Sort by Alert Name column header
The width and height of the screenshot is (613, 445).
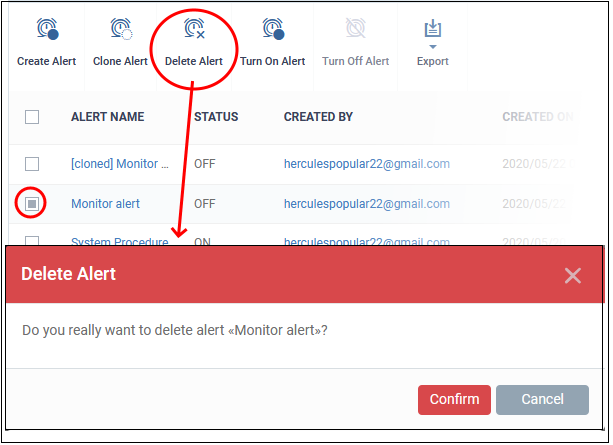(x=107, y=117)
